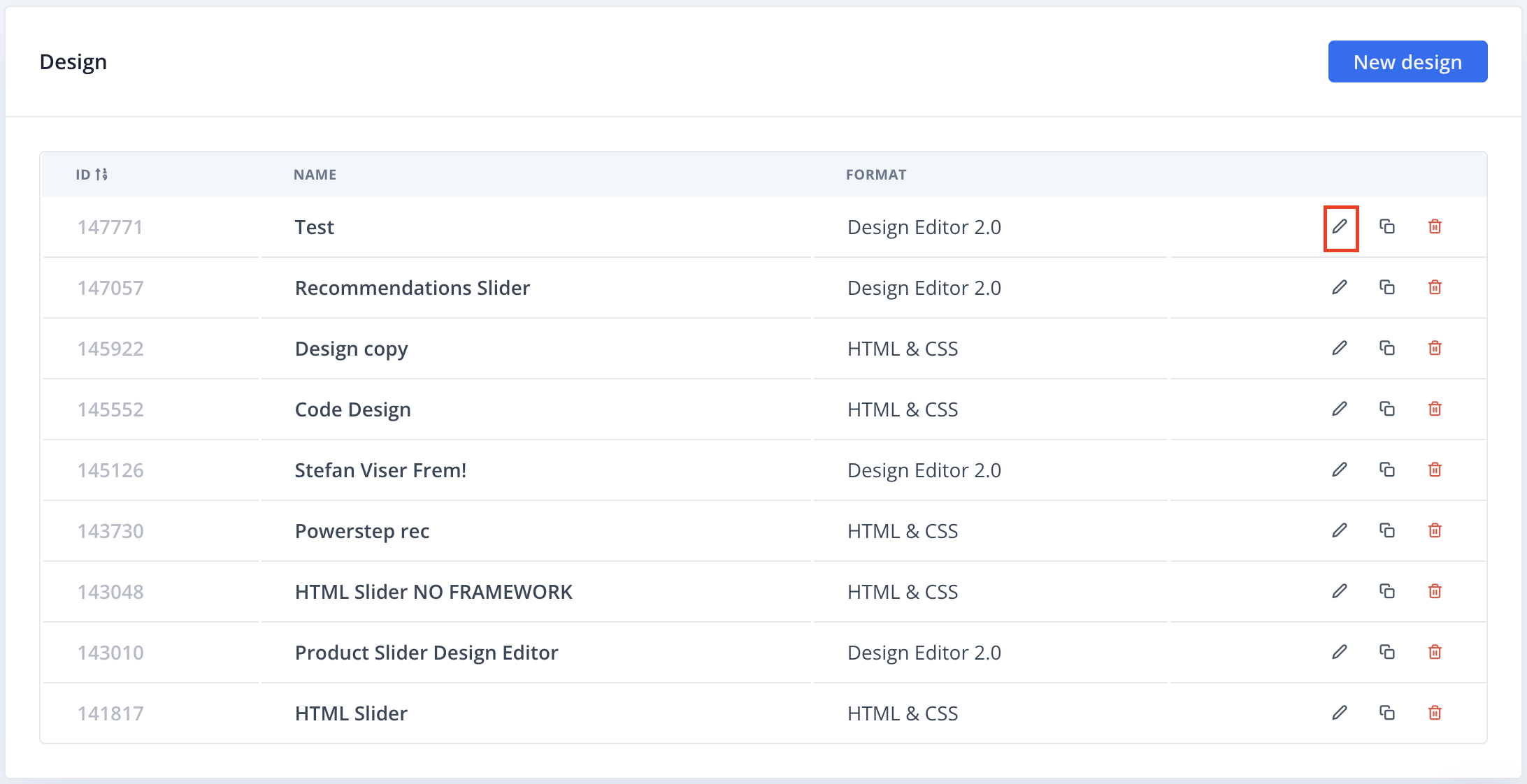Delete the Design copy entry
Viewport: 1527px width, 784px height.
pos(1435,348)
